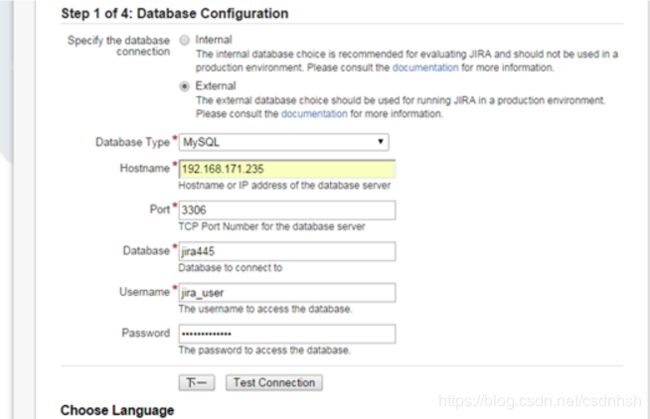Click the Username field containing jira_user
650x419 pixels.
pyautogui.click(x=287, y=293)
